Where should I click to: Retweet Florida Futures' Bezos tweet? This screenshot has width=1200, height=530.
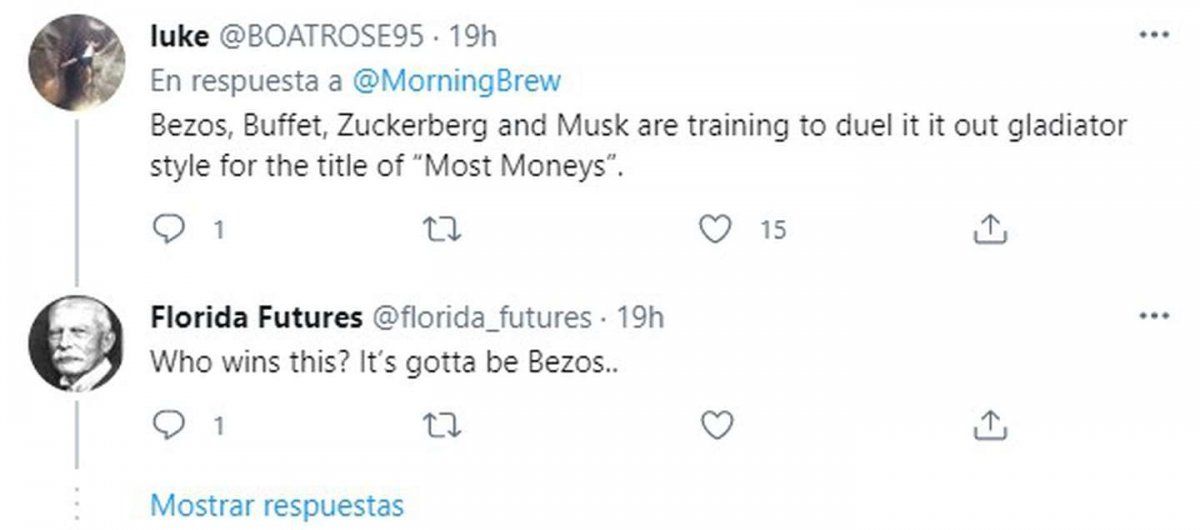440,426
